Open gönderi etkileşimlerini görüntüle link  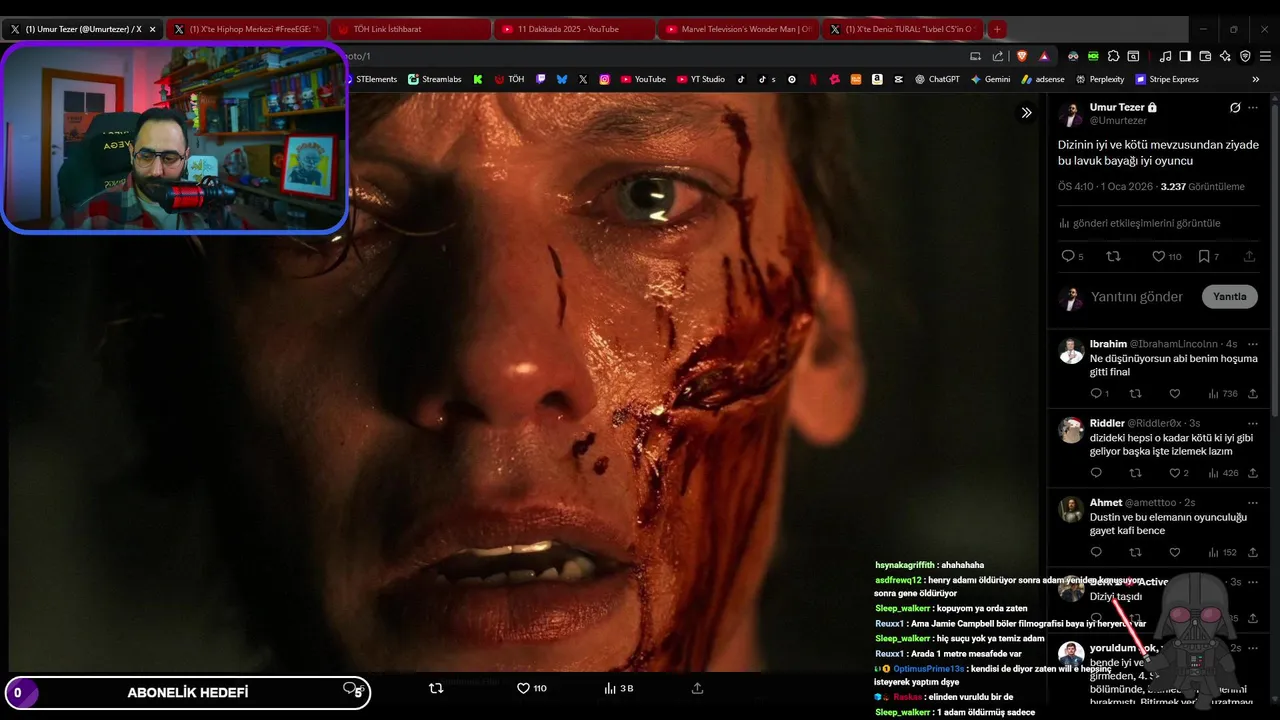tap(1139, 223)
